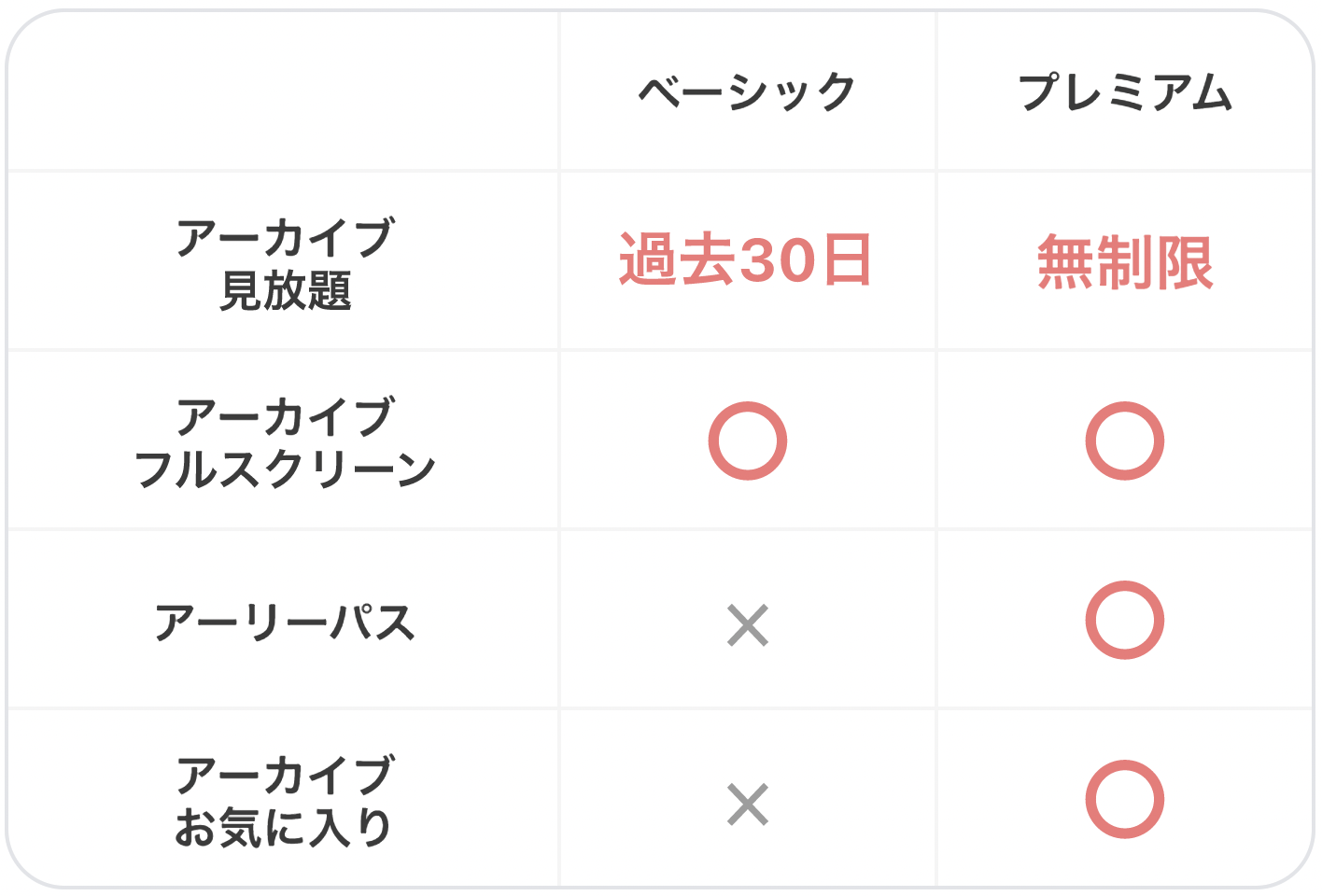Image resolution: width=1322 pixels, height=896 pixels.
Task: Click the お気に入り line of last row label
Action: [283, 827]
